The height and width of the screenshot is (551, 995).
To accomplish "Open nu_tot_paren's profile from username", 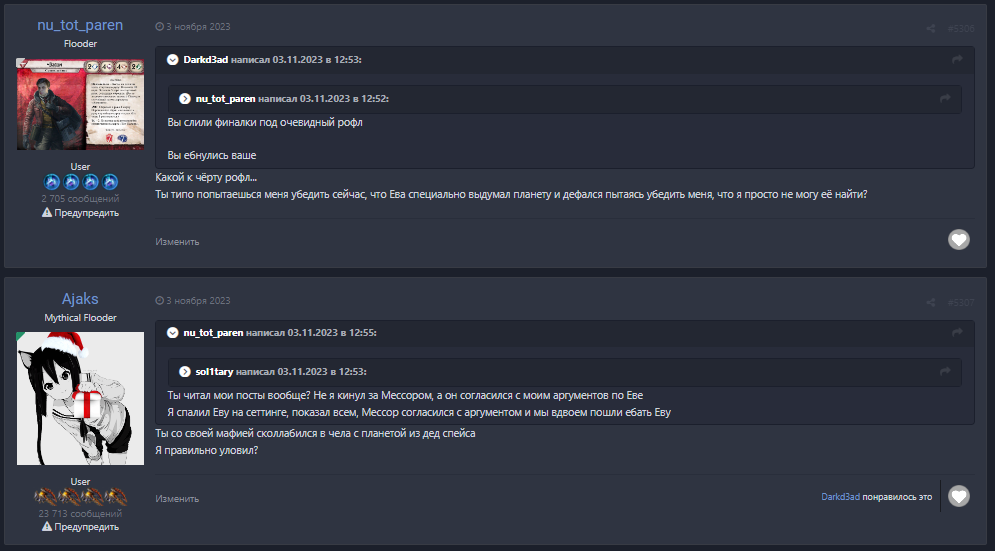I will click(80, 25).
